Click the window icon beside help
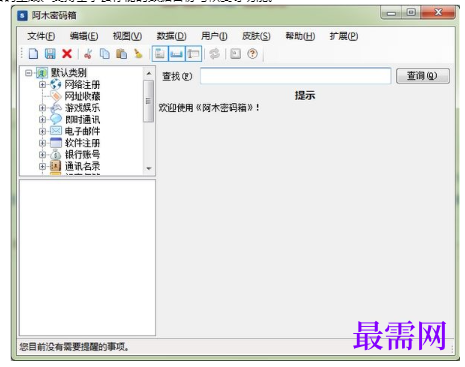Viewport: 465px width, 367px height. pyautogui.click(x=236, y=54)
